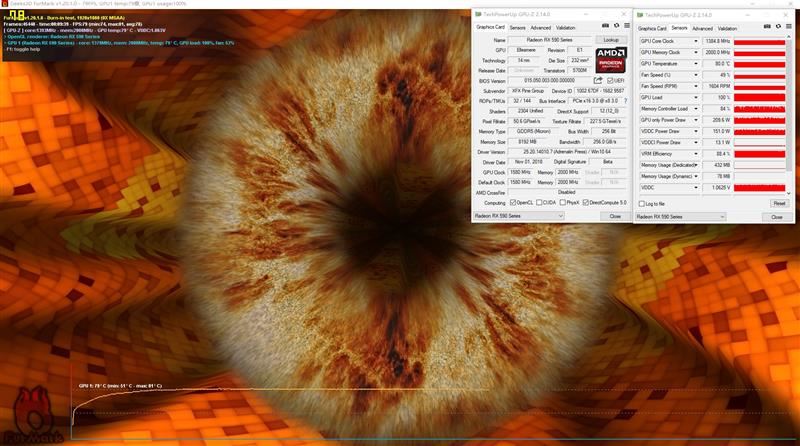Image resolution: width=800 pixels, height=446 pixels.
Task: Open Validation tab in Sensors window
Action: coord(727,29)
